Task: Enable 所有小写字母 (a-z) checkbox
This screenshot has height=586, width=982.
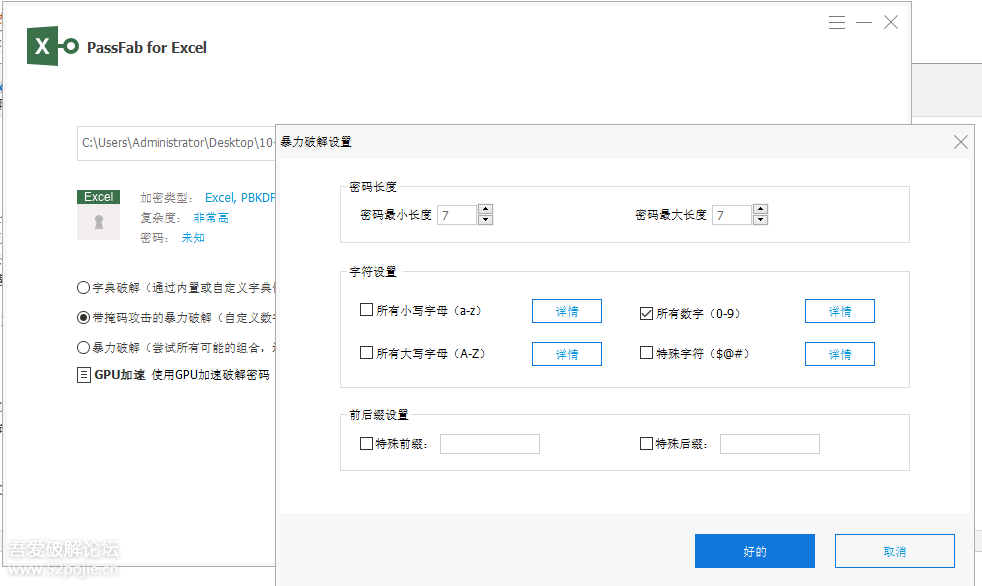Action: coord(366,309)
